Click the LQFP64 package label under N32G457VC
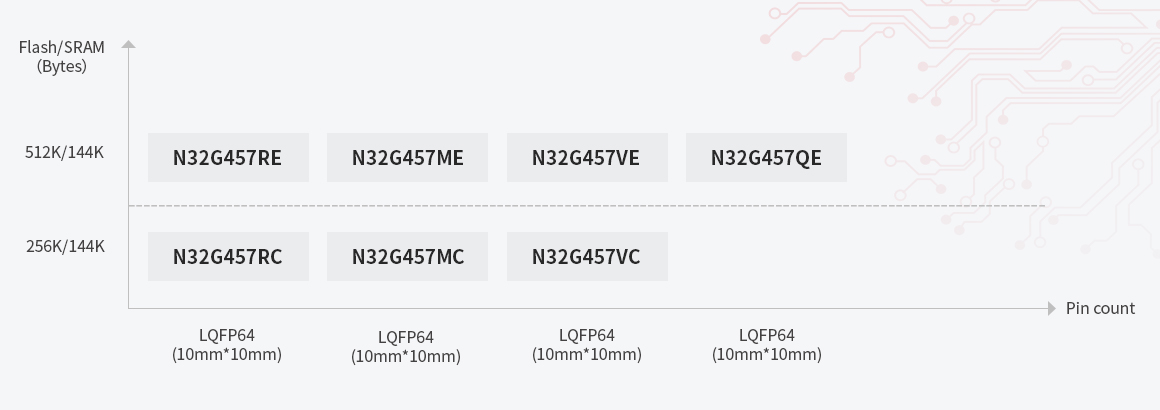 [x=587, y=345]
